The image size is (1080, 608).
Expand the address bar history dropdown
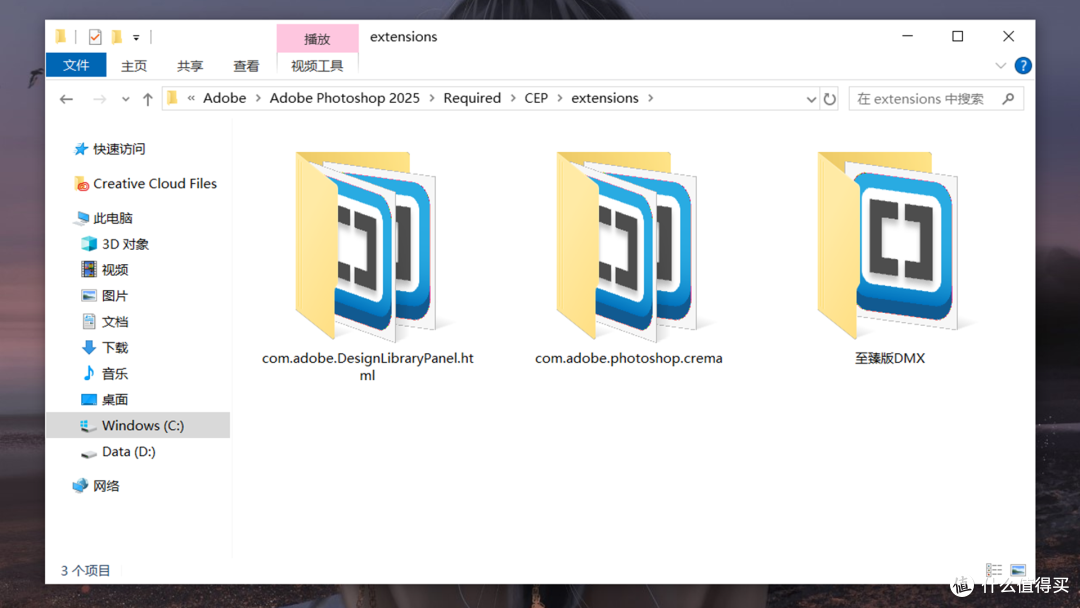click(811, 99)
